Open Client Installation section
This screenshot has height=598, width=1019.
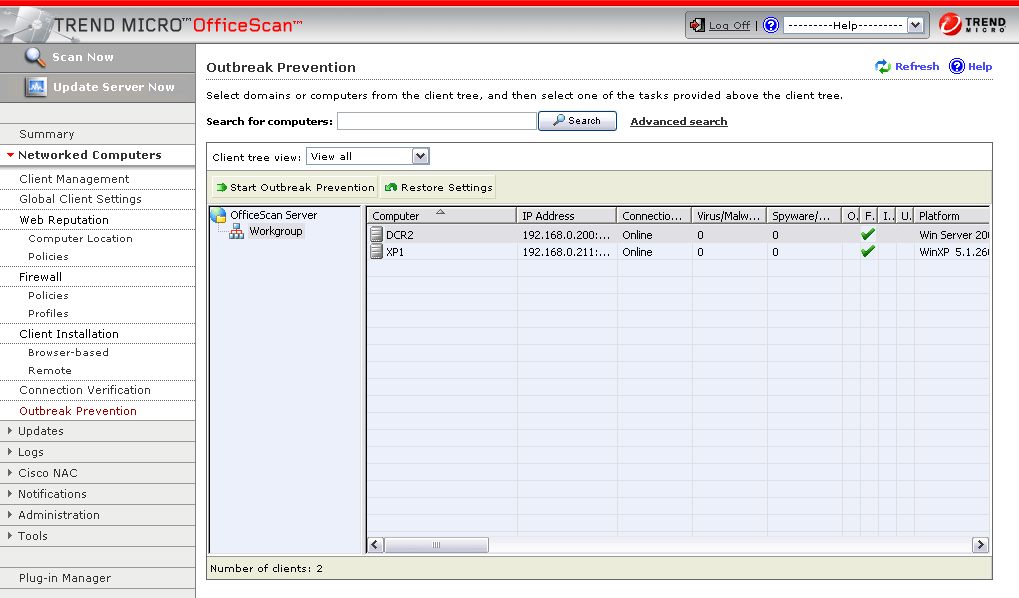[69, 334]
